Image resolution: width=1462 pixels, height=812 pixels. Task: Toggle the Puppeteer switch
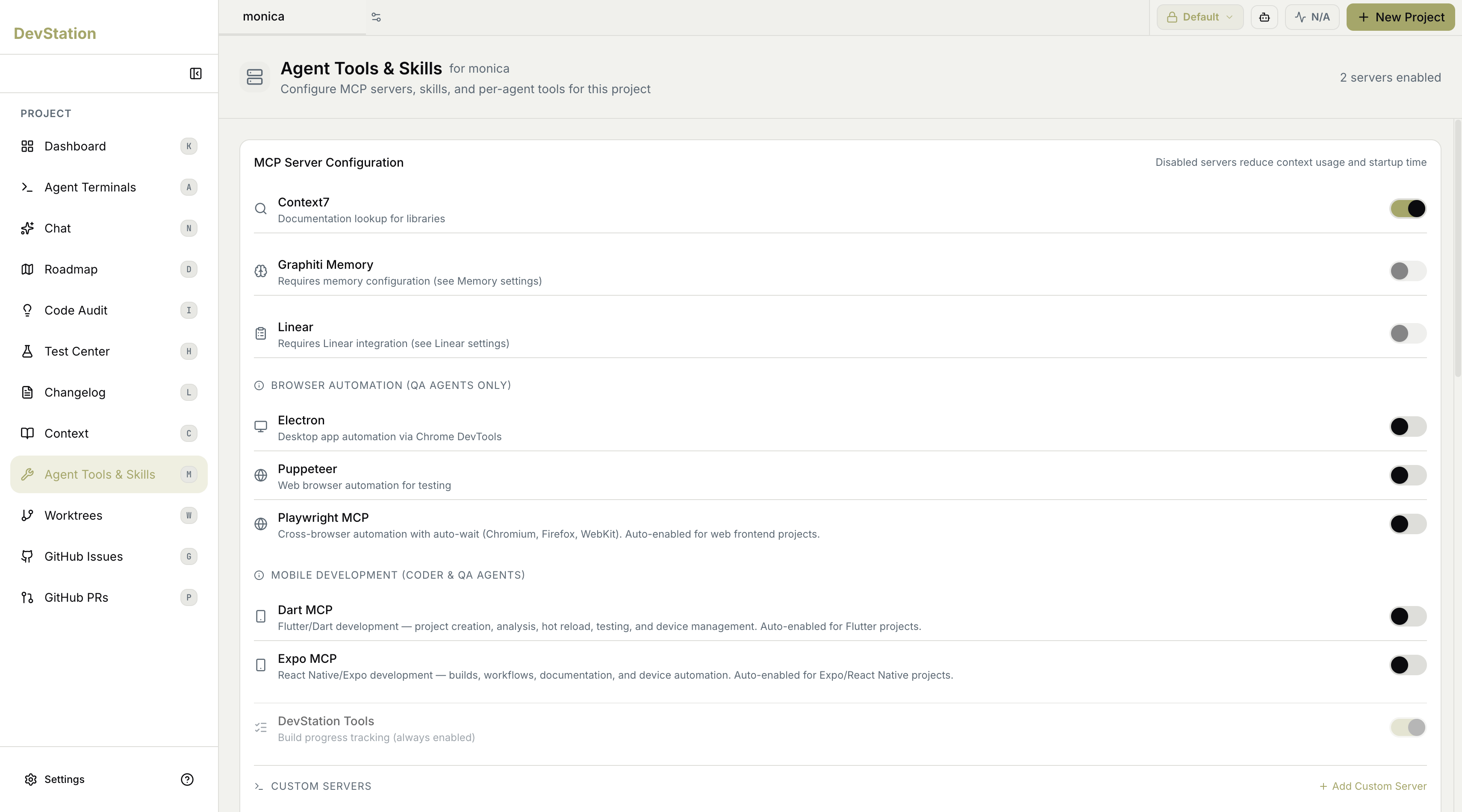point(1408,476)
